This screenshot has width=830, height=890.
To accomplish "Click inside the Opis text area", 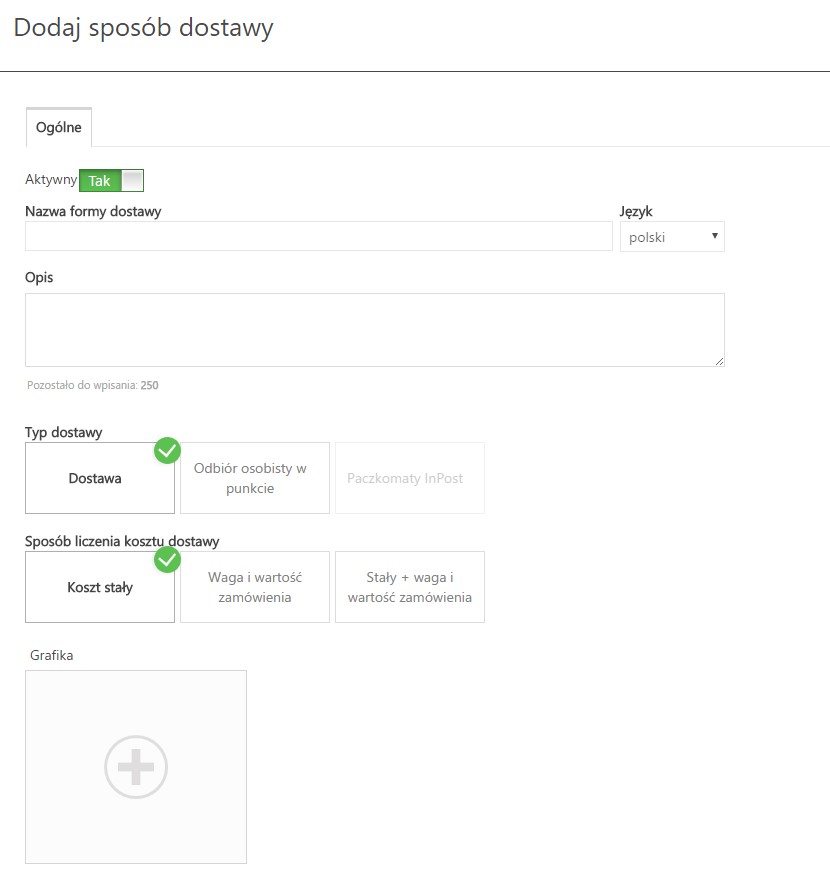I will pyautogui.click(x=375, y=330).
